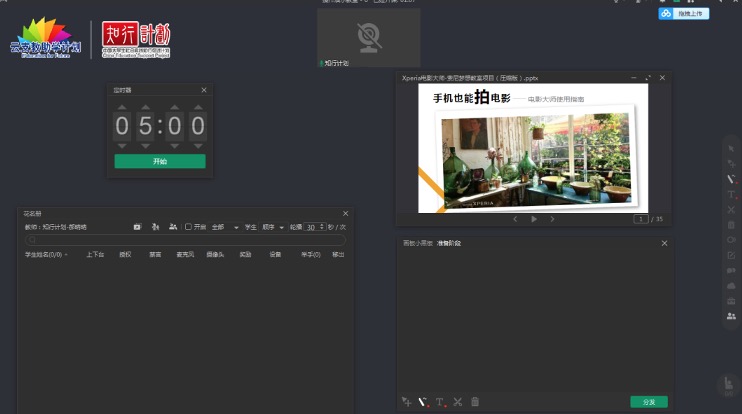
Task: Click the camera snapshot icon in roster toolbar
Action: [x=137, y=227]
